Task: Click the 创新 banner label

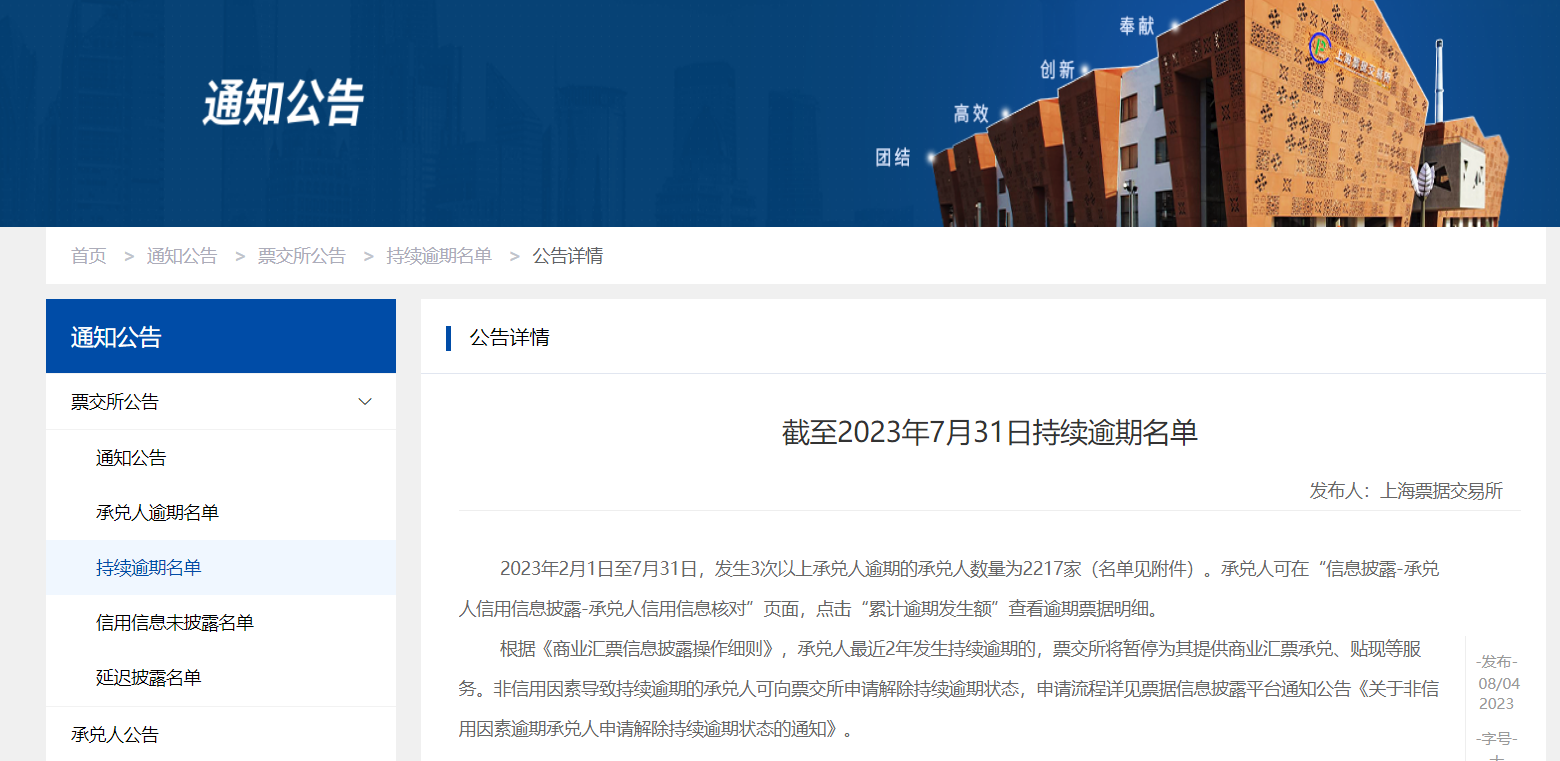Action: click(x=1057, y=70)
